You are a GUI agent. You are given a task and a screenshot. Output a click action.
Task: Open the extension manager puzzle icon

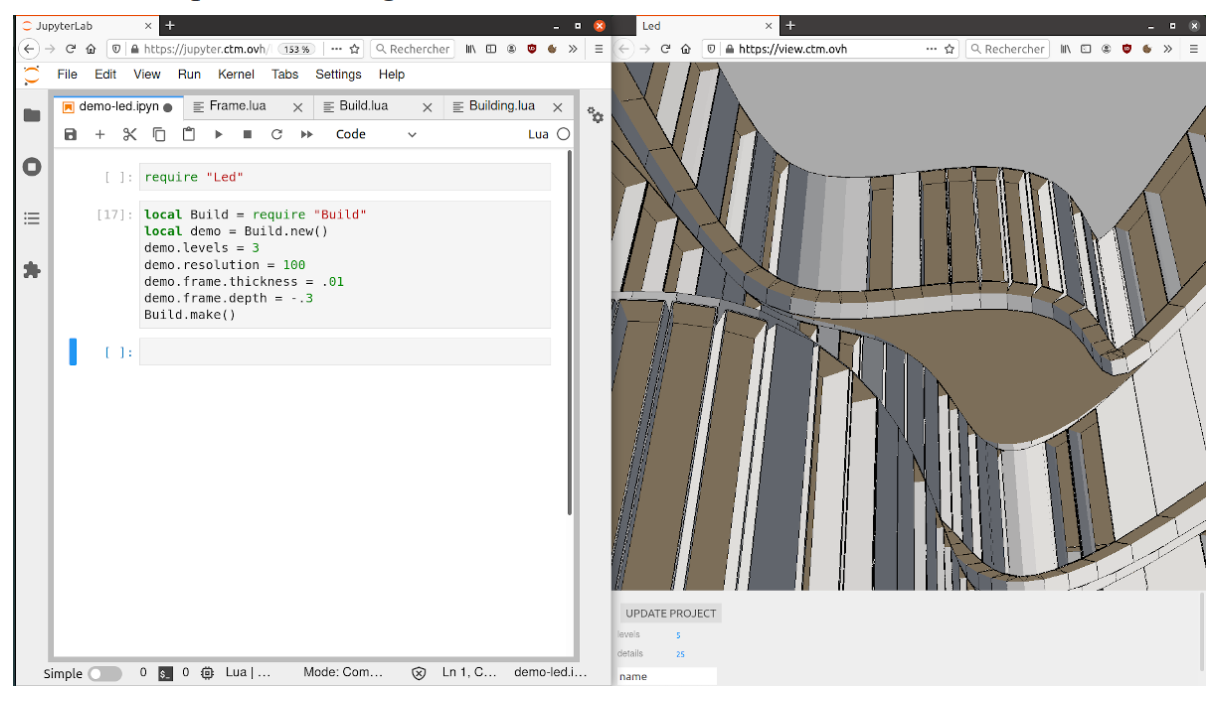[x=32, y=270]
